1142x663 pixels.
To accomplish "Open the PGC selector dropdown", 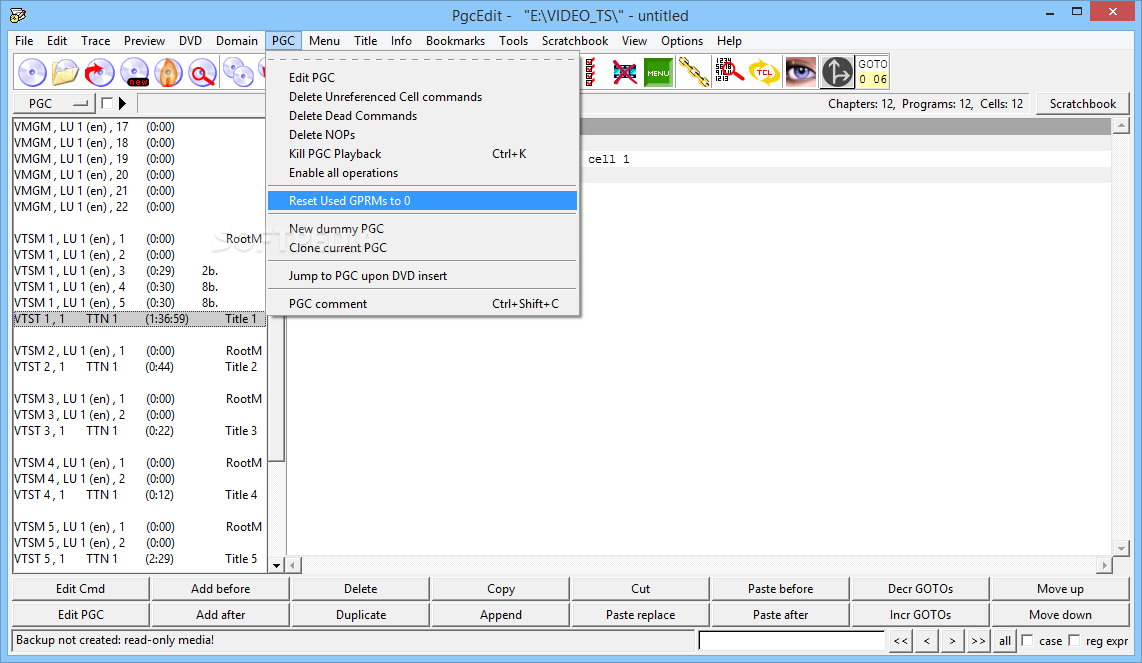I will (x=55, y=103).
